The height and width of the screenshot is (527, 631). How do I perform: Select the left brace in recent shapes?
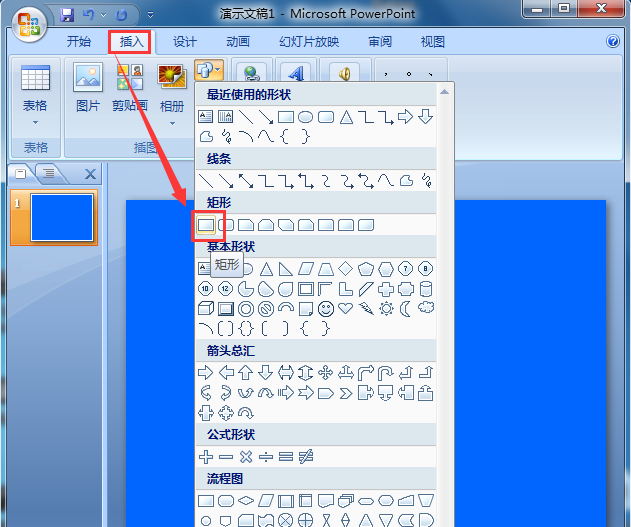(285, 137)
